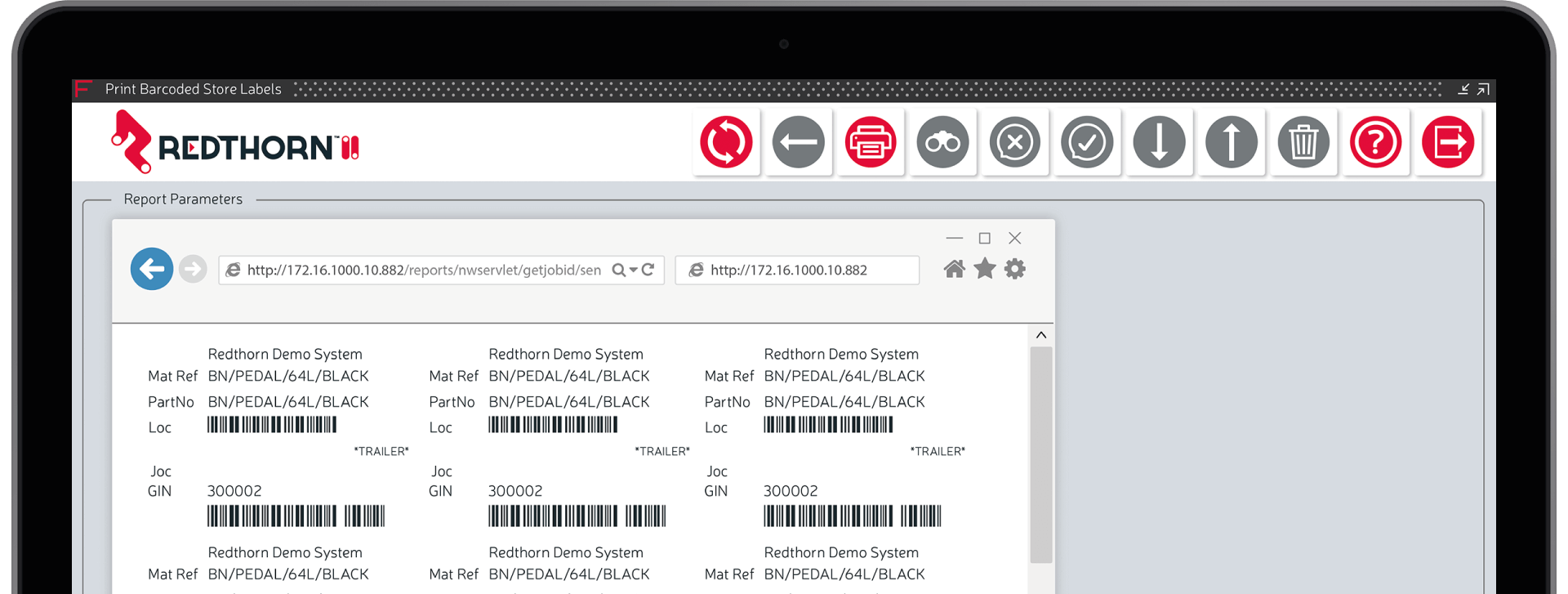Close the embedded browser window
Screen dimensions: 1568x594
(1015, 238)
